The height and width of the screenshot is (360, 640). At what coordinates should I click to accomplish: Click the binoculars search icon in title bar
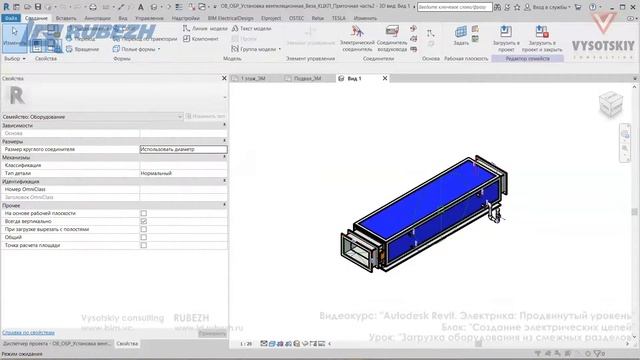point(497,7)
